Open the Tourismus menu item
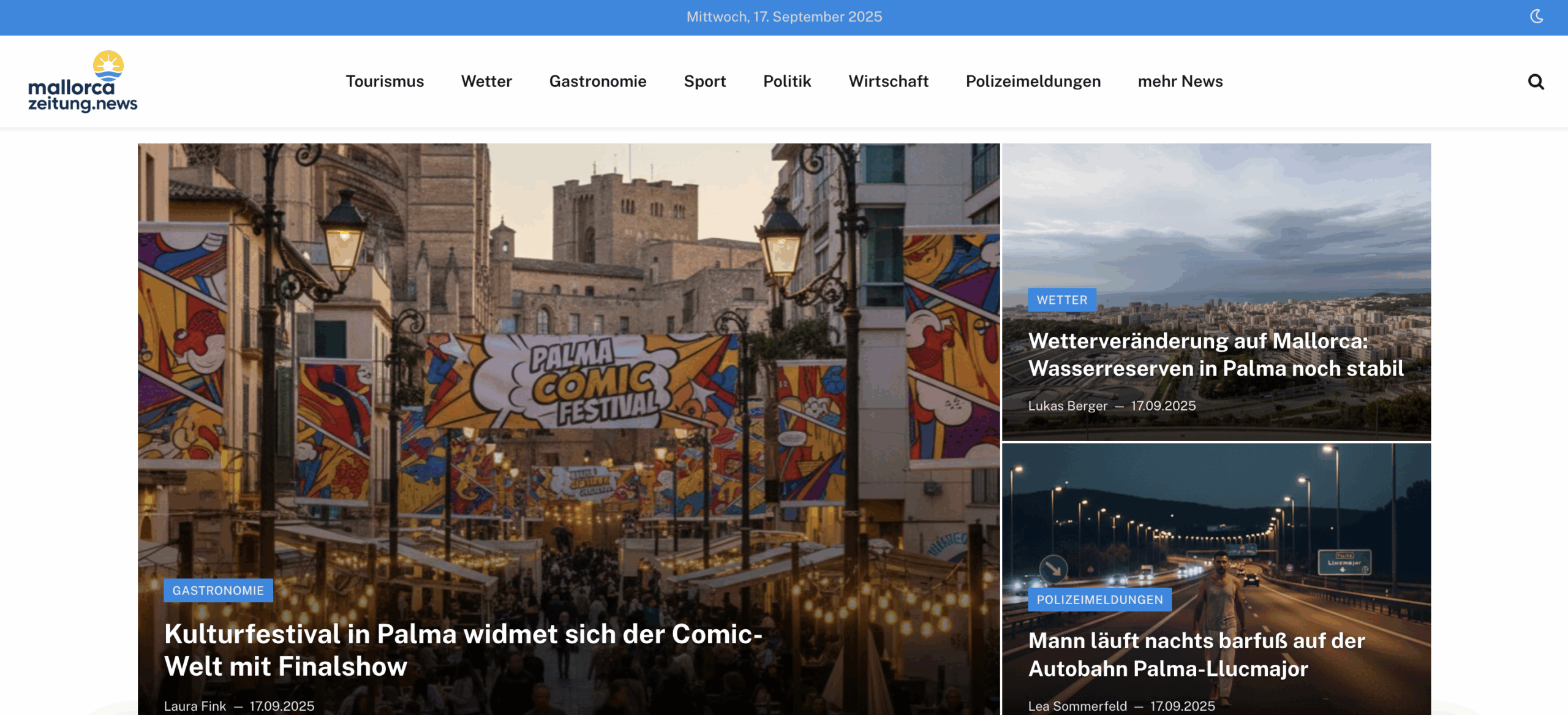The width and height of the screenshot is (1568, 715). click(x=385, y=81)
